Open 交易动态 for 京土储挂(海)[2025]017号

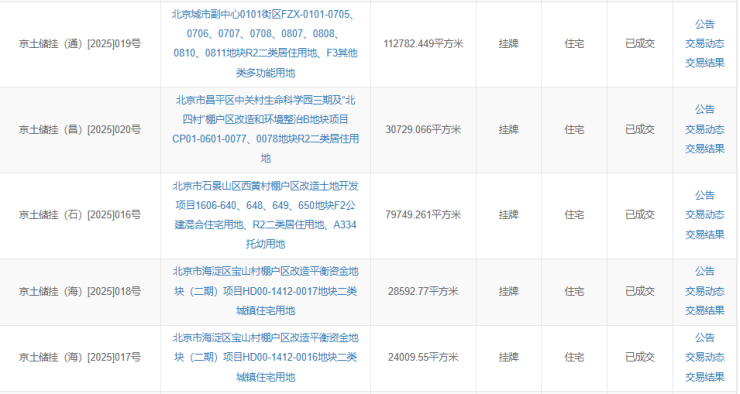(x=705, y=357)
